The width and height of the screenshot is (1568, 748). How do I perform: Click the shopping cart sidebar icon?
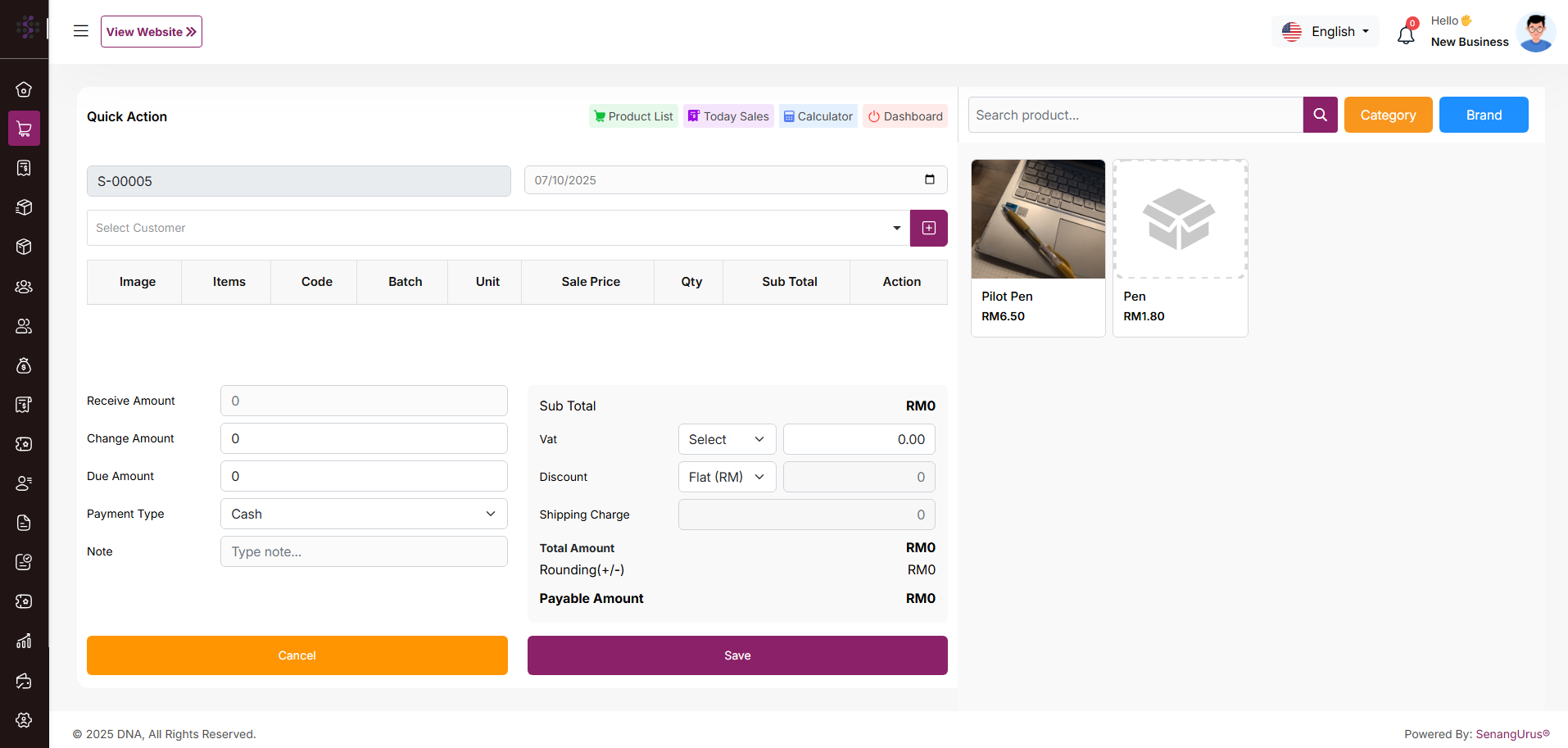tap(24, 129)
